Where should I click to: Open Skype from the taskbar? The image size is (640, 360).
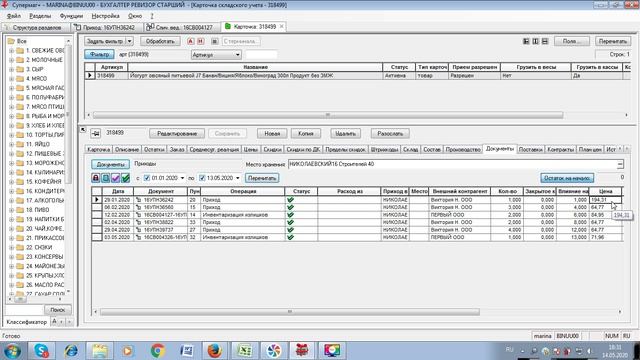pos(41,351)
